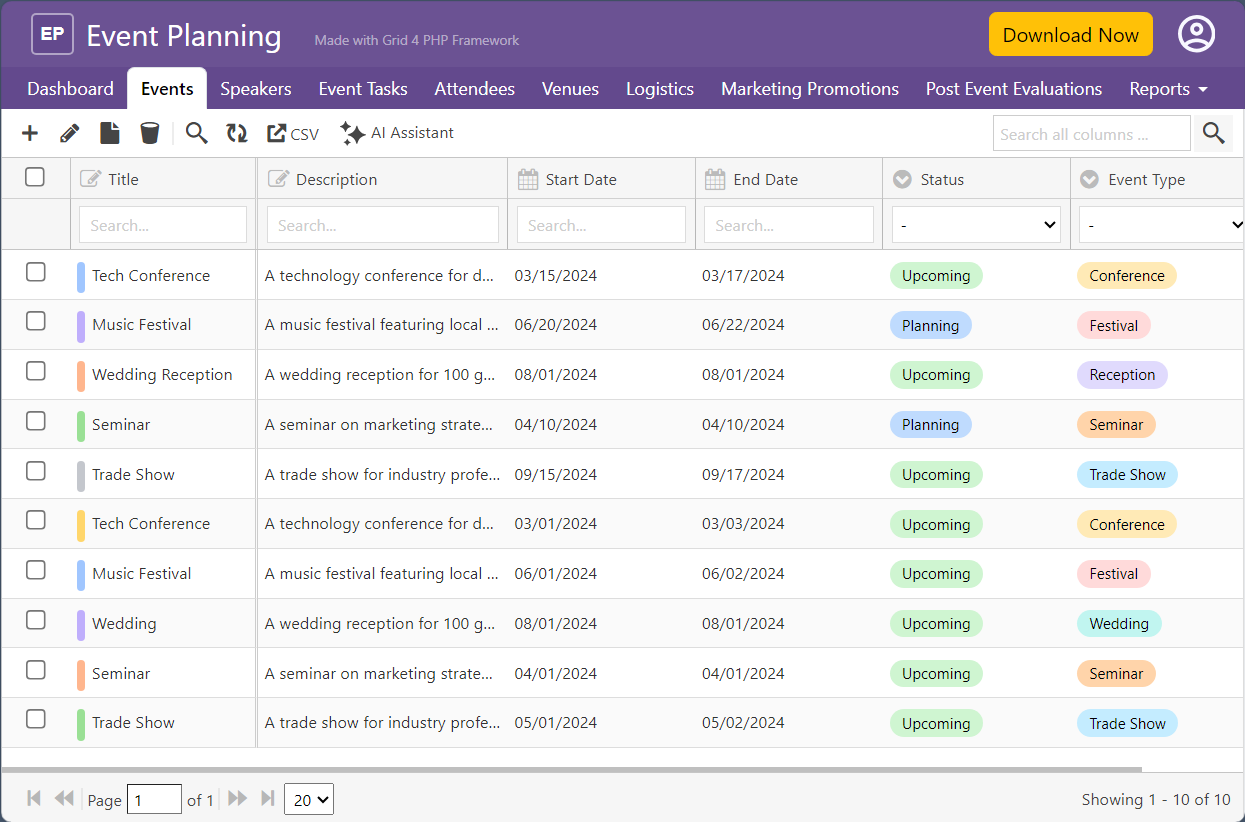Focus the Title column search field
Image resolution: width=1245 pixels, height=822 pixels.
click(163, 225)
